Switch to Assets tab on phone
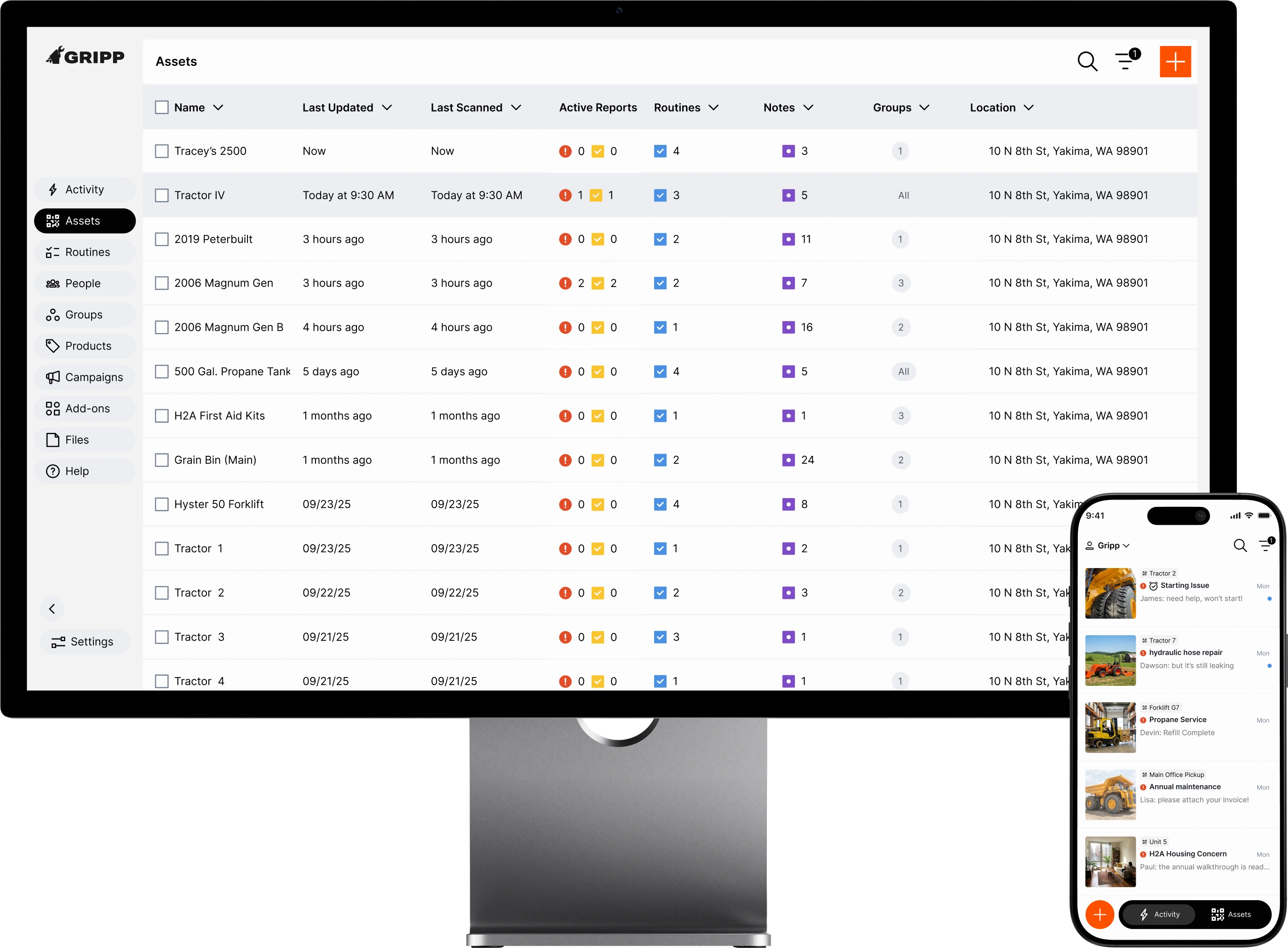 [x=1231, y=915]
